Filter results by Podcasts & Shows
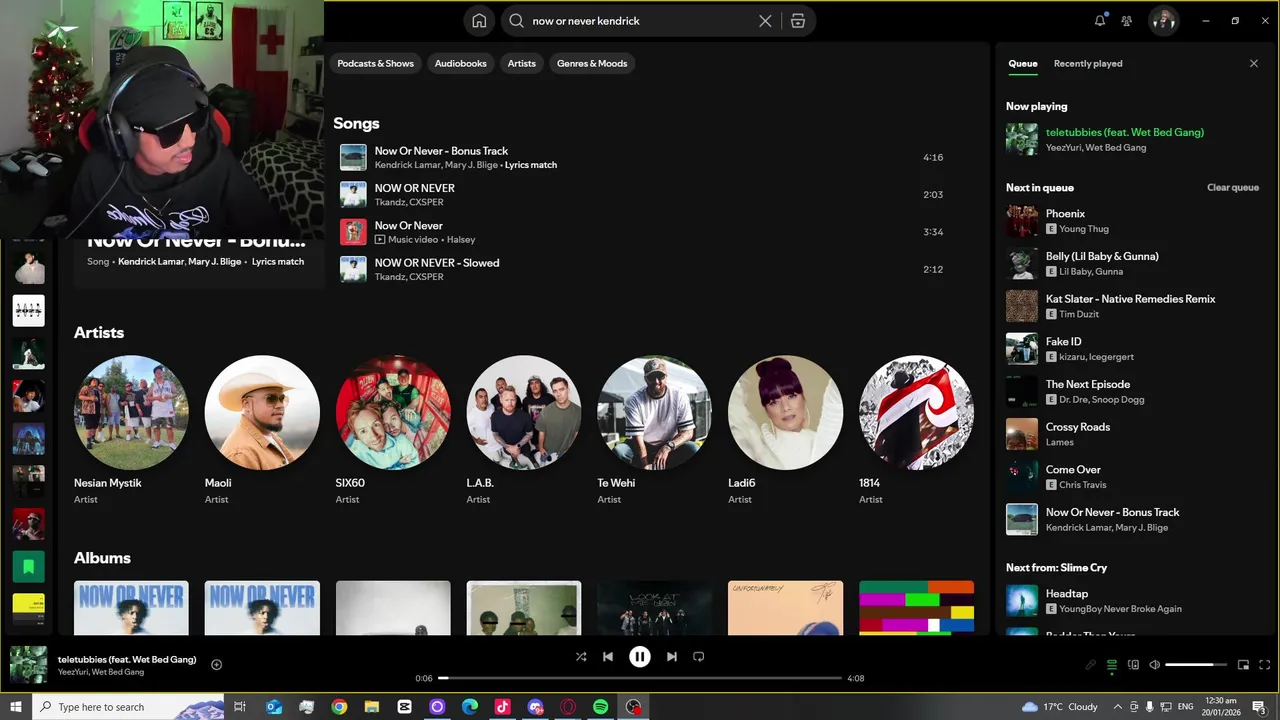Image resolution: width=1280 pixels, height=720 pixels. (375, 63)
